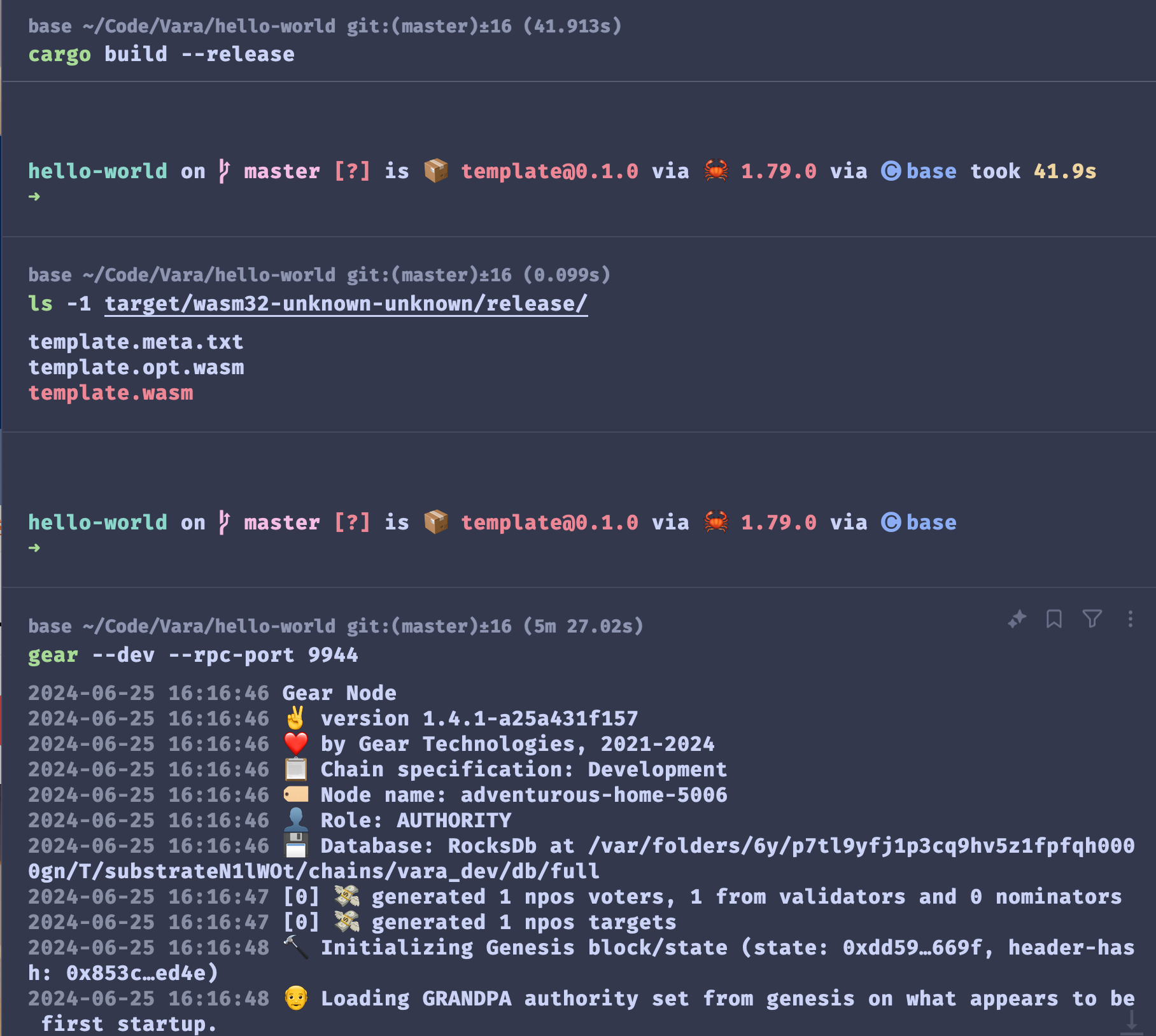This screenshot has height=1036, width=1156.
Task: Click the block header showing 5m 27.02s
Action: [335, 626]
